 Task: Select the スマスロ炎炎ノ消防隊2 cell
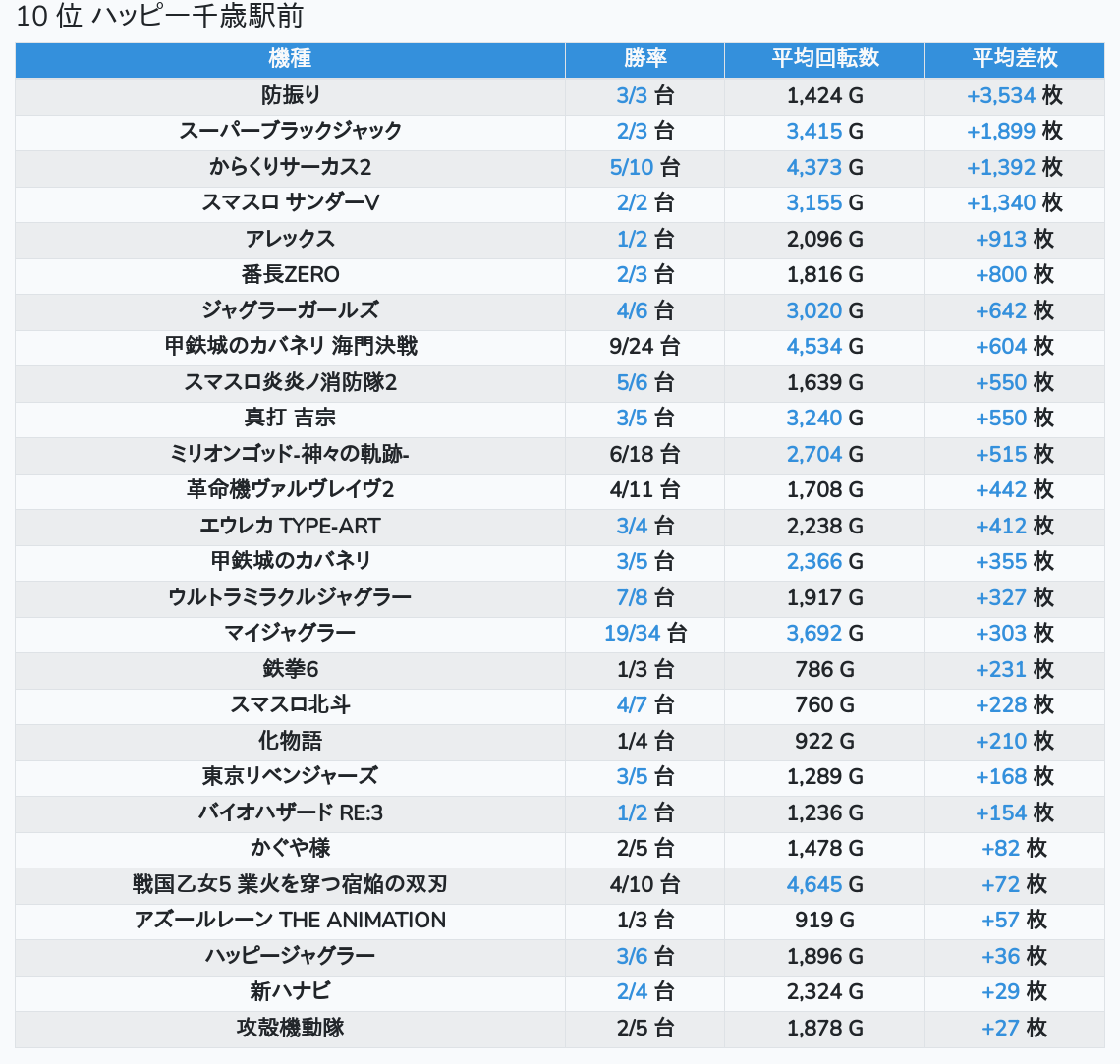pos(290,383)
